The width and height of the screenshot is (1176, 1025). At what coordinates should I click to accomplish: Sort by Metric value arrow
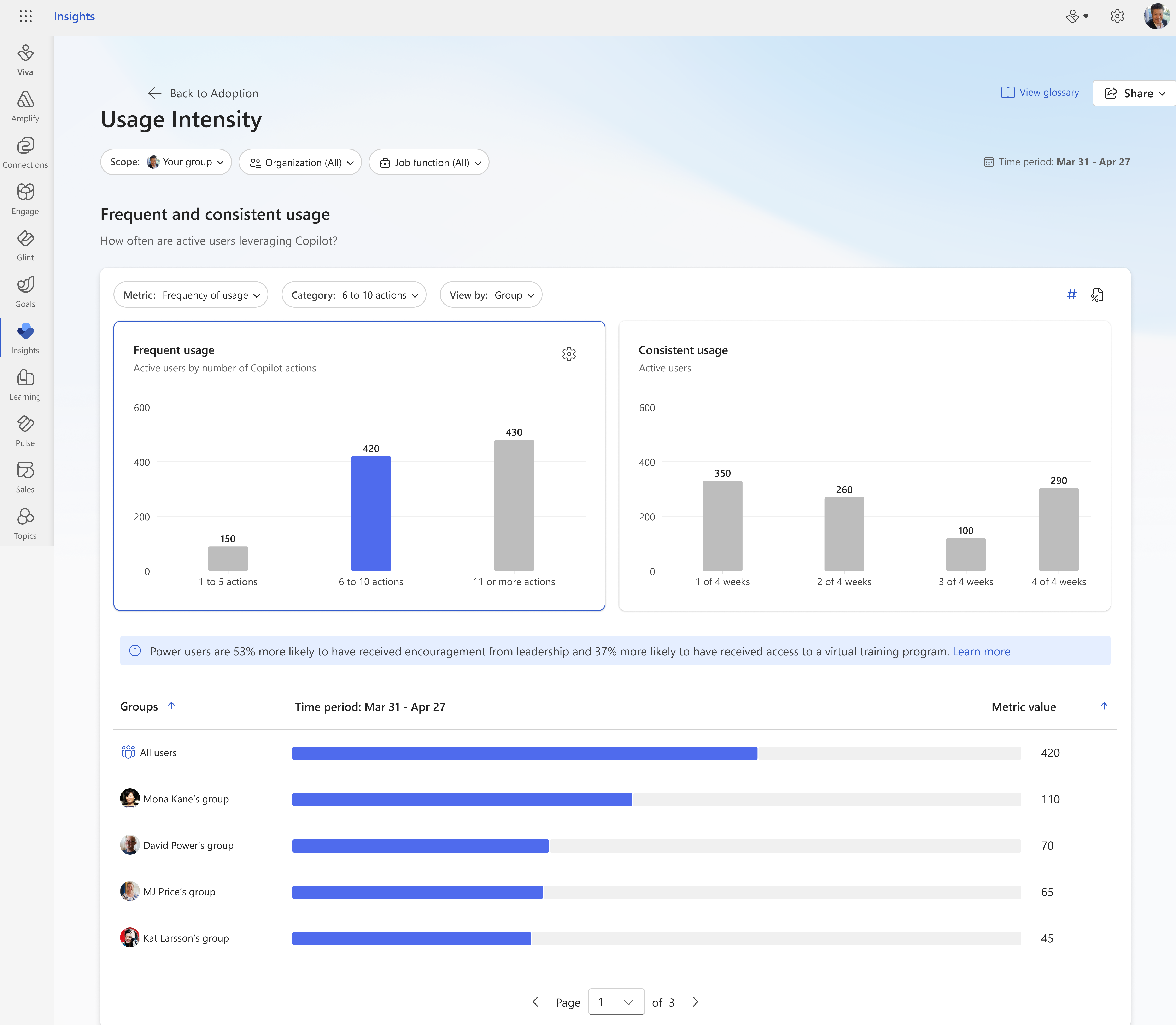(1104, 706)
